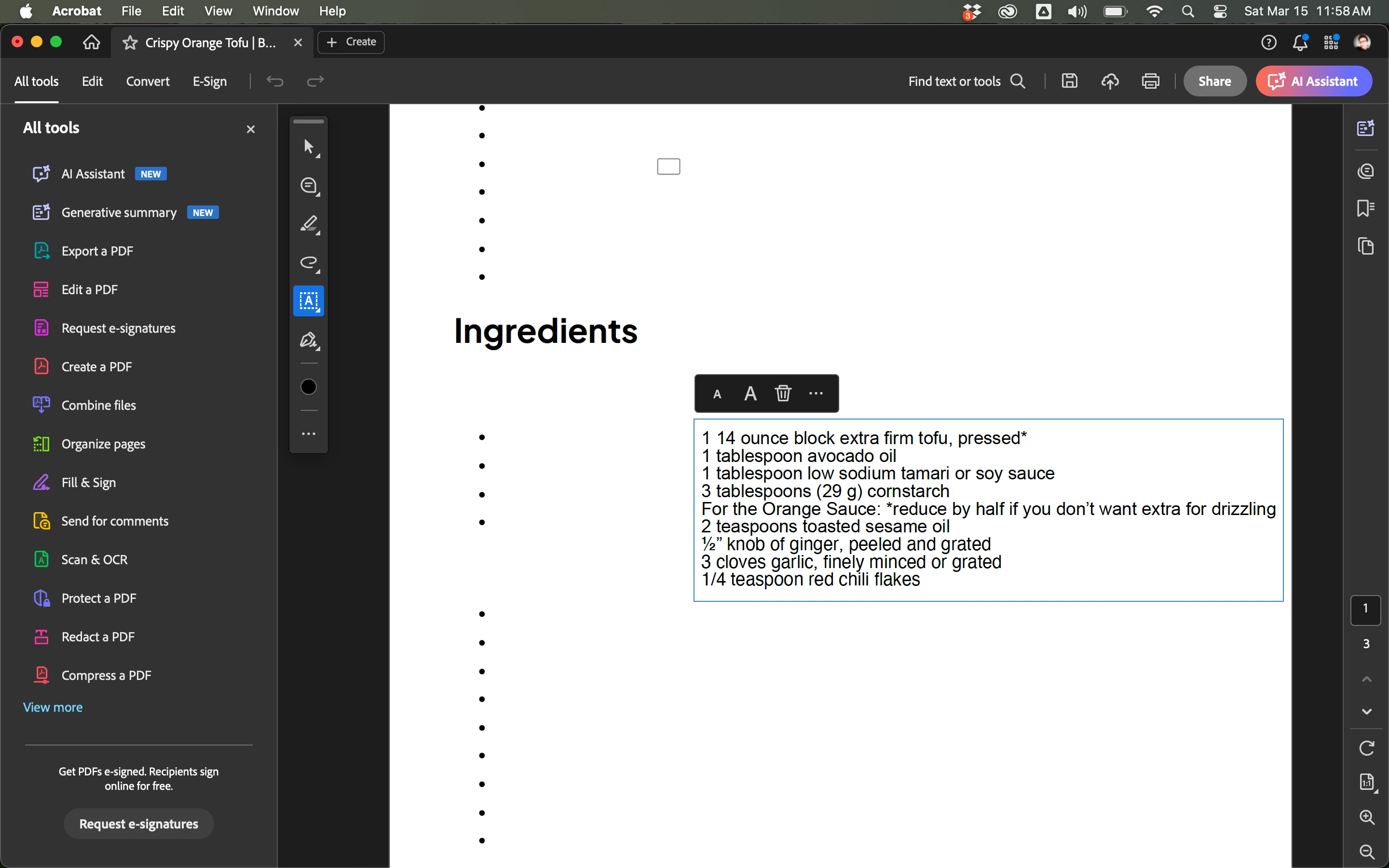
Task: Go to next page chevron
Action: (1367, 711)
